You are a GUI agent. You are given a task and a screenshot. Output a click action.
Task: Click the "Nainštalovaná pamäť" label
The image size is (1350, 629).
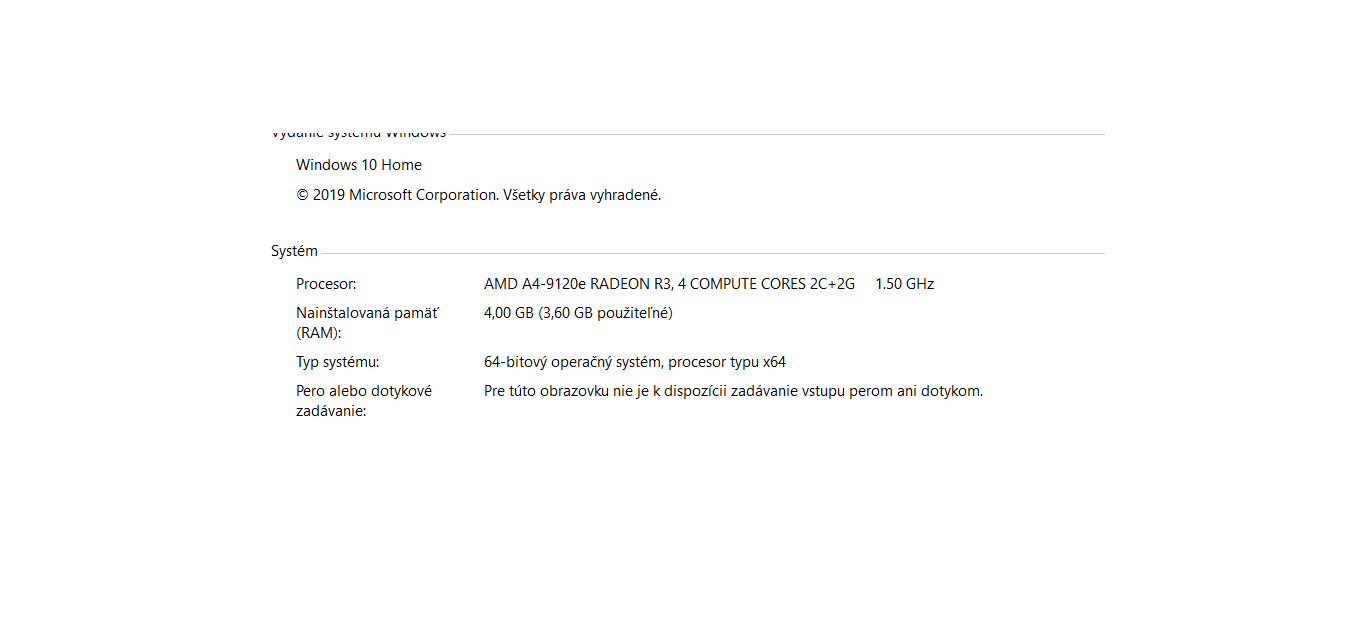367,313
